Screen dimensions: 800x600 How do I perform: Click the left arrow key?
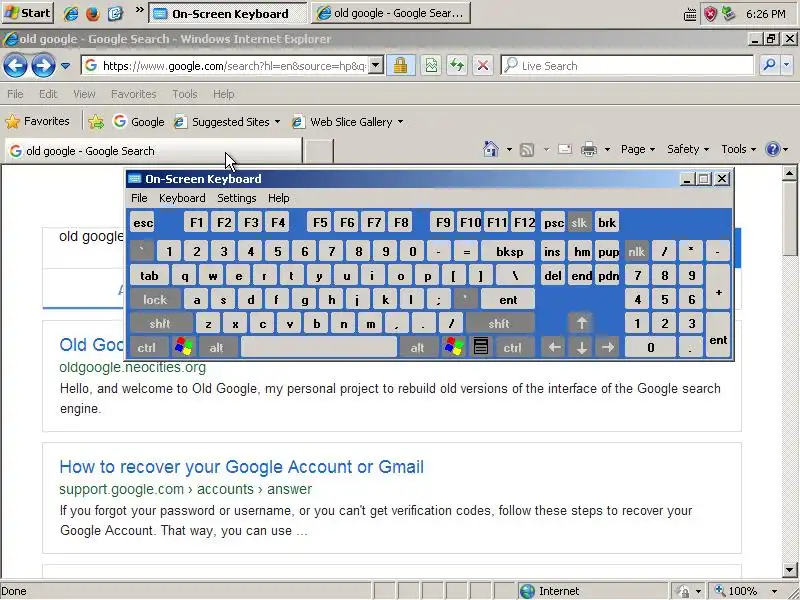tap(555, 347)
